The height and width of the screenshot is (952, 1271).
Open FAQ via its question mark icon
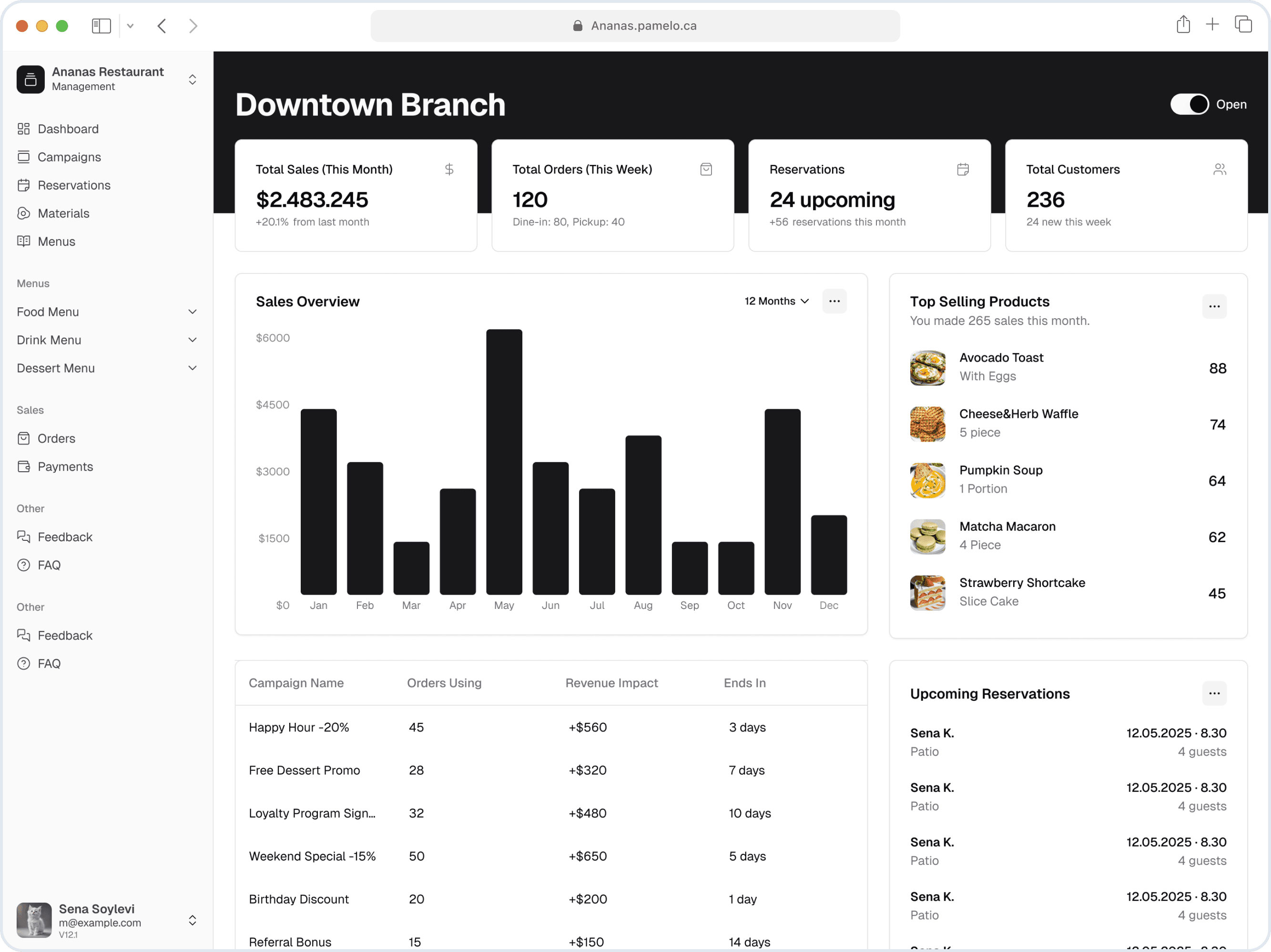tap(23, 565)
